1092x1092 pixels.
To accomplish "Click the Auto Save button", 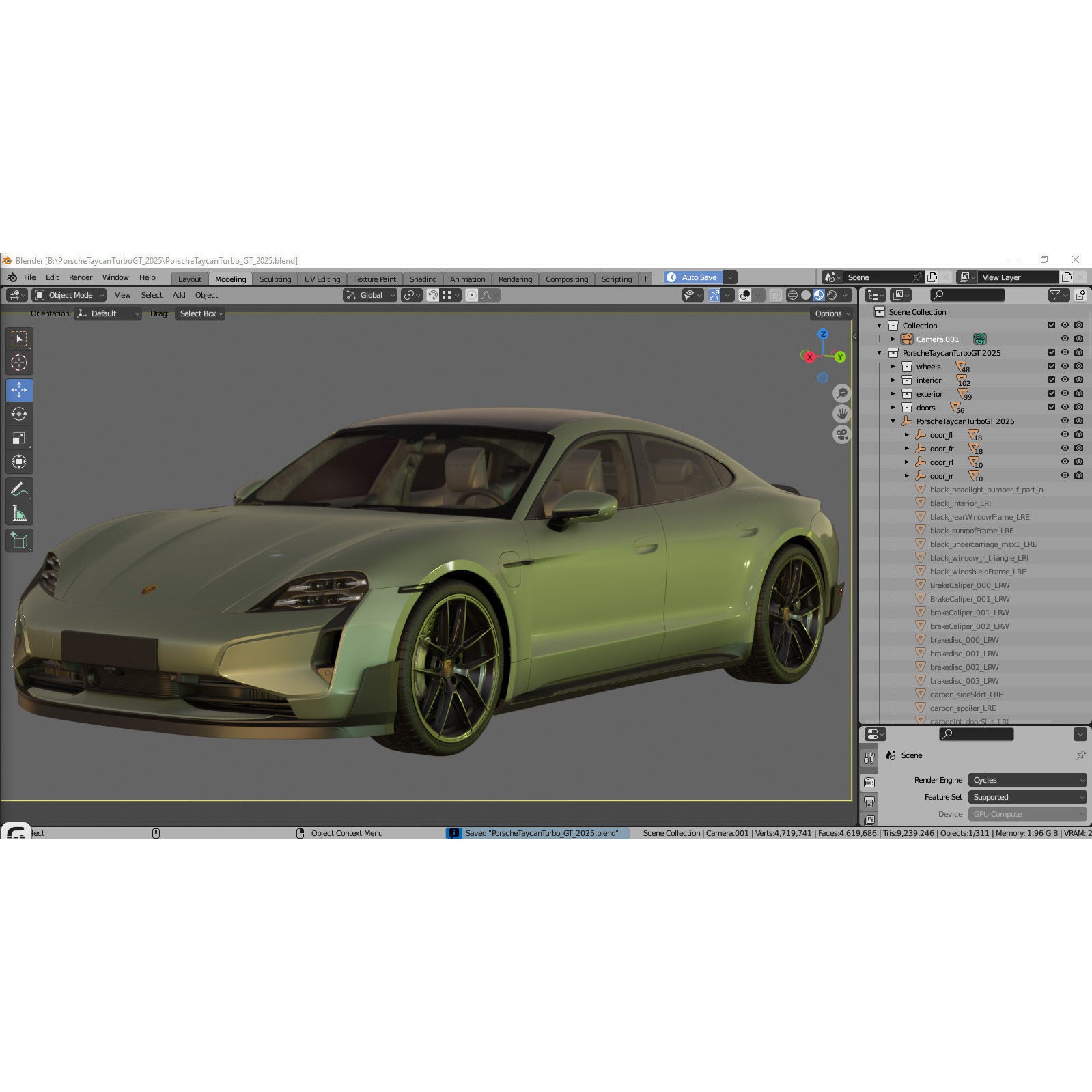I will 694,277.
